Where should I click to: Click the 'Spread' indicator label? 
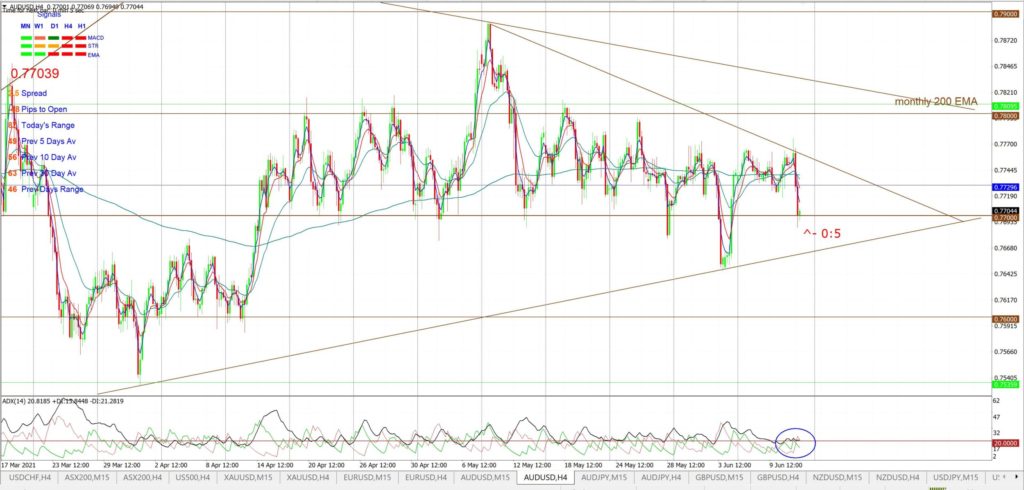(x=34, y=93)
